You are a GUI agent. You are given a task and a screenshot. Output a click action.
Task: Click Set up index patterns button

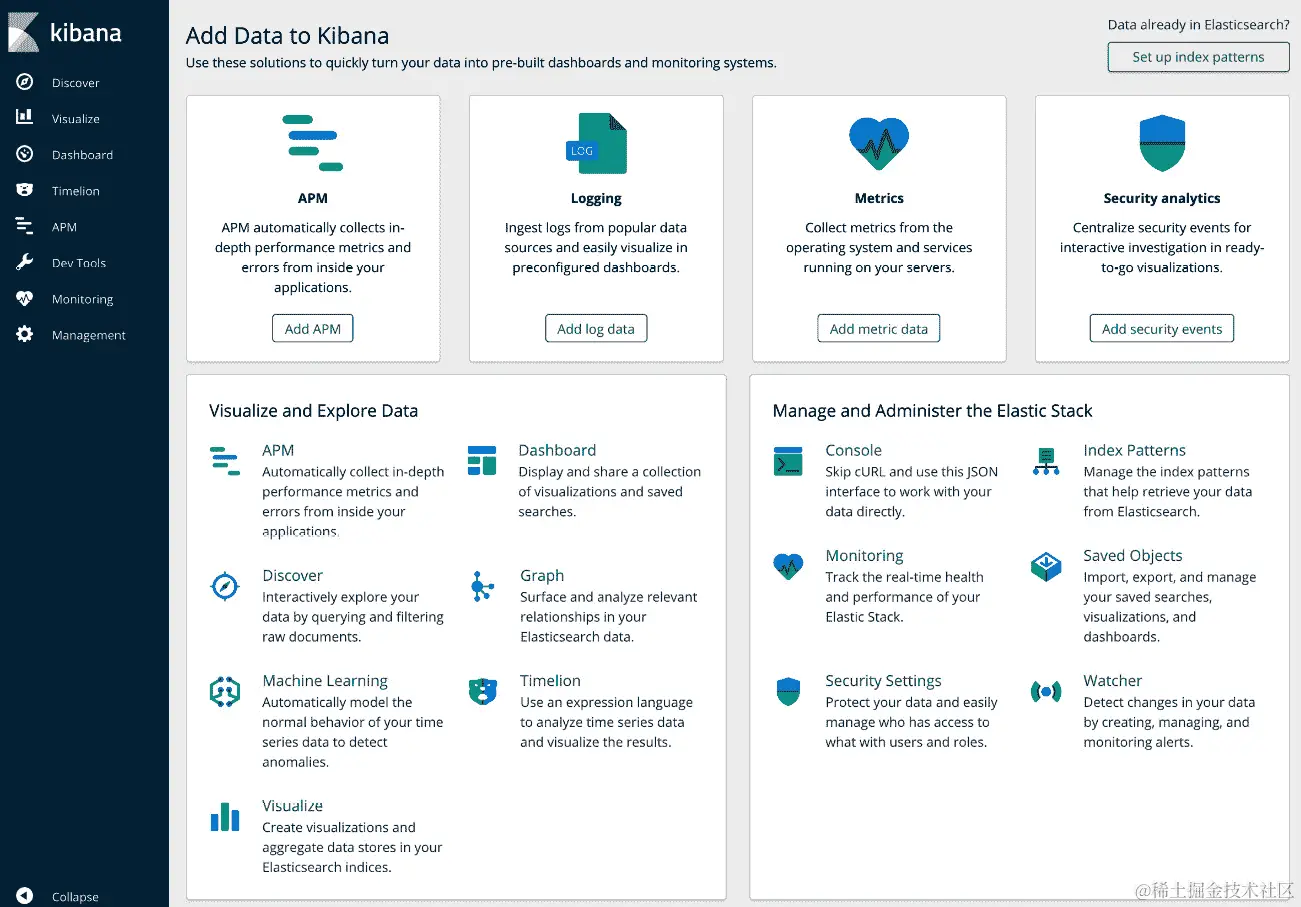pos(1198,57)
